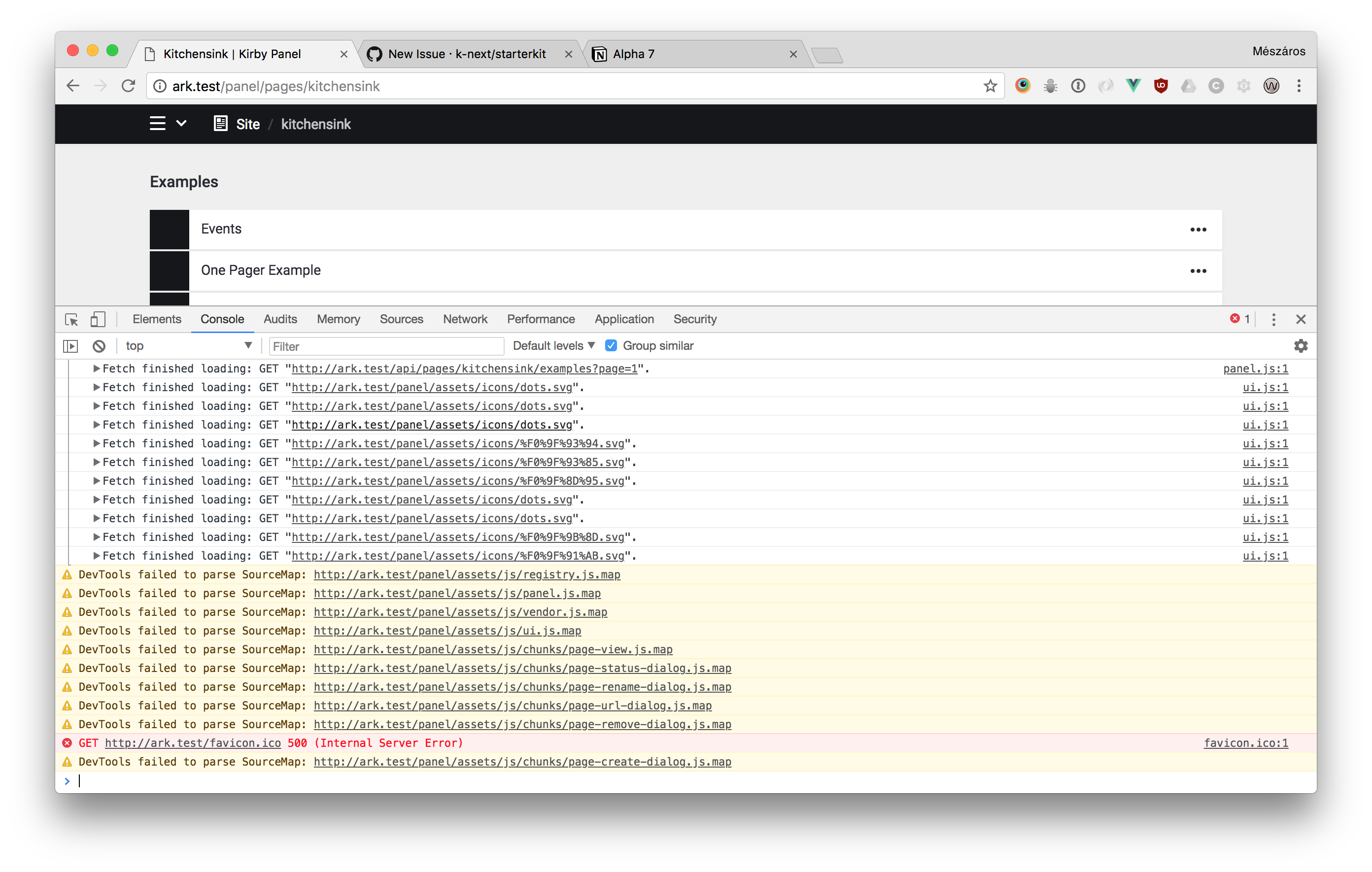Expand the first Fetch finished loading entry
This screenshot has height=872, width=1372.
tap(96, 369)
